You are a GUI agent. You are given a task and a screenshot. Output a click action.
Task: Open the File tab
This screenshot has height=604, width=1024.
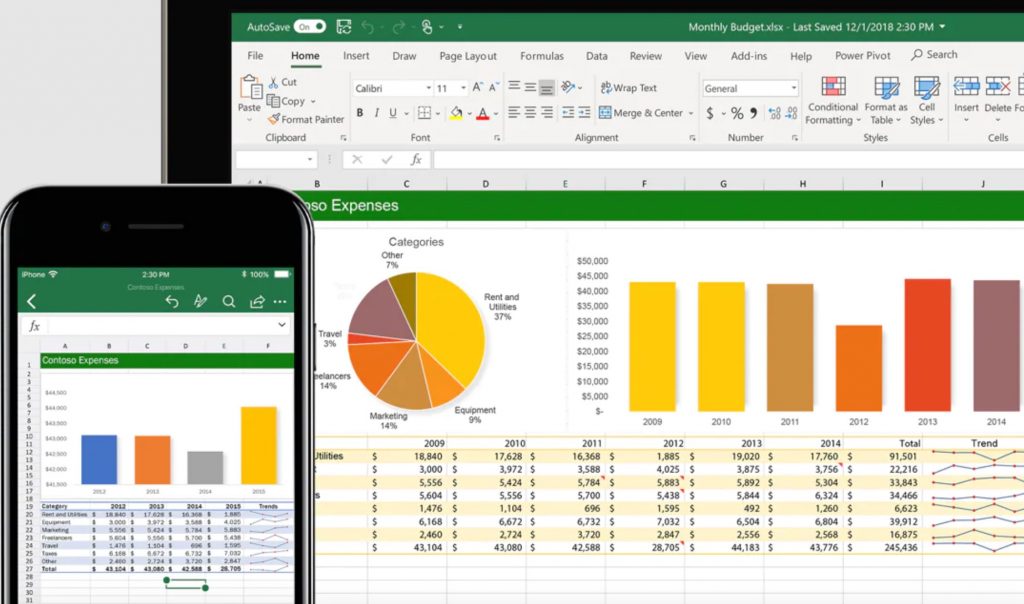[x=255, y=56]
